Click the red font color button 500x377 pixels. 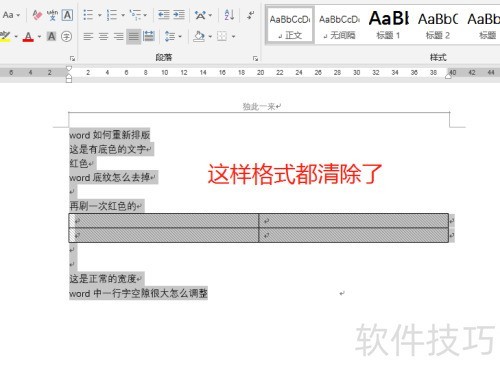28,36
